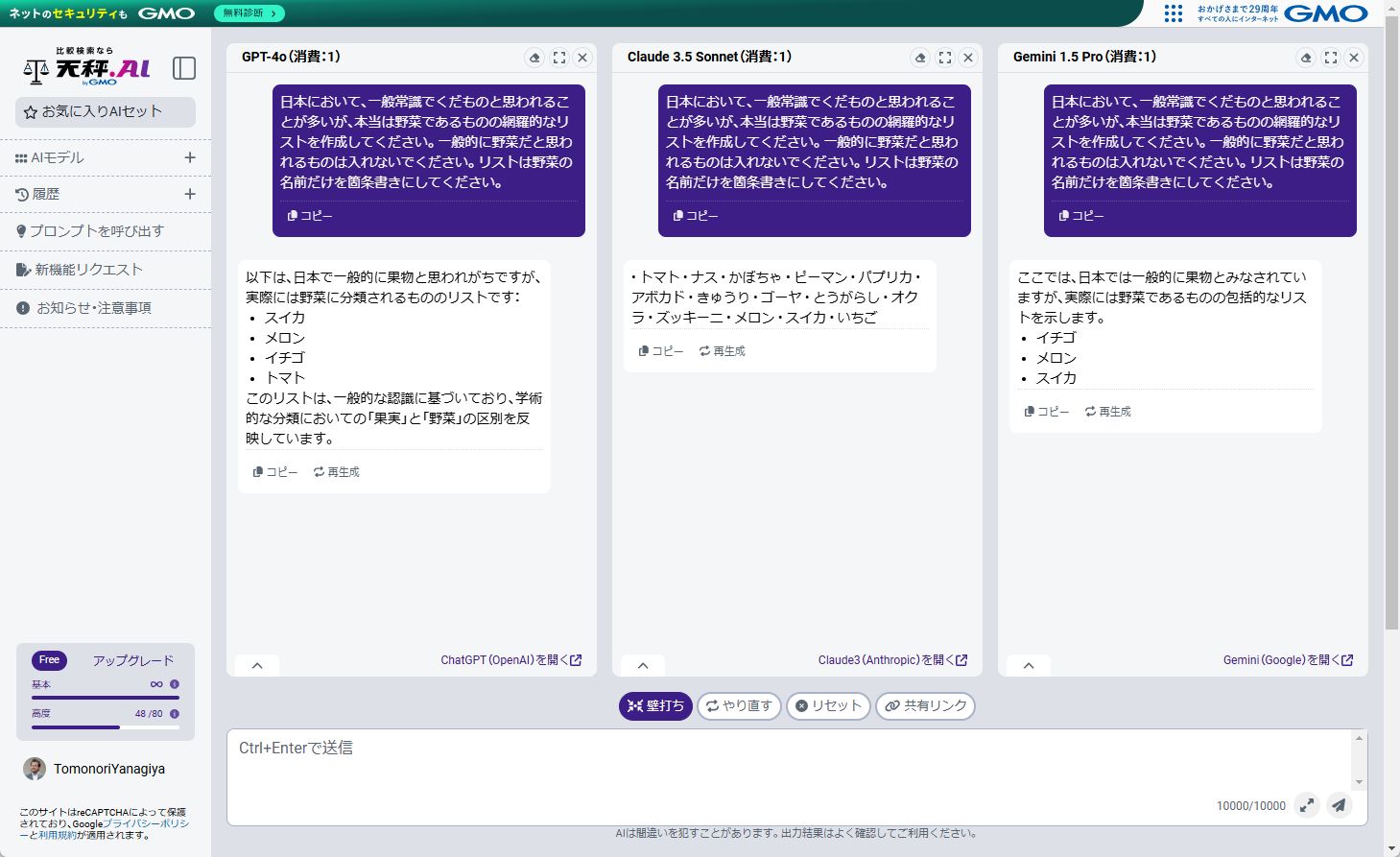Open お知らせ・注意事項 menu item
The image size is (1400, 857).
pyautogui.click(x=93, y=308)
